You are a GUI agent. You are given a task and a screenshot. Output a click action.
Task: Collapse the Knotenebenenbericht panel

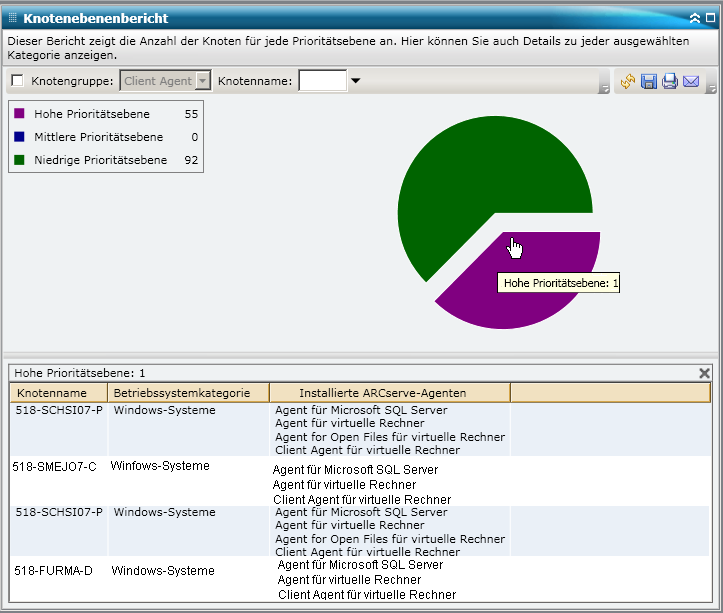695,19
